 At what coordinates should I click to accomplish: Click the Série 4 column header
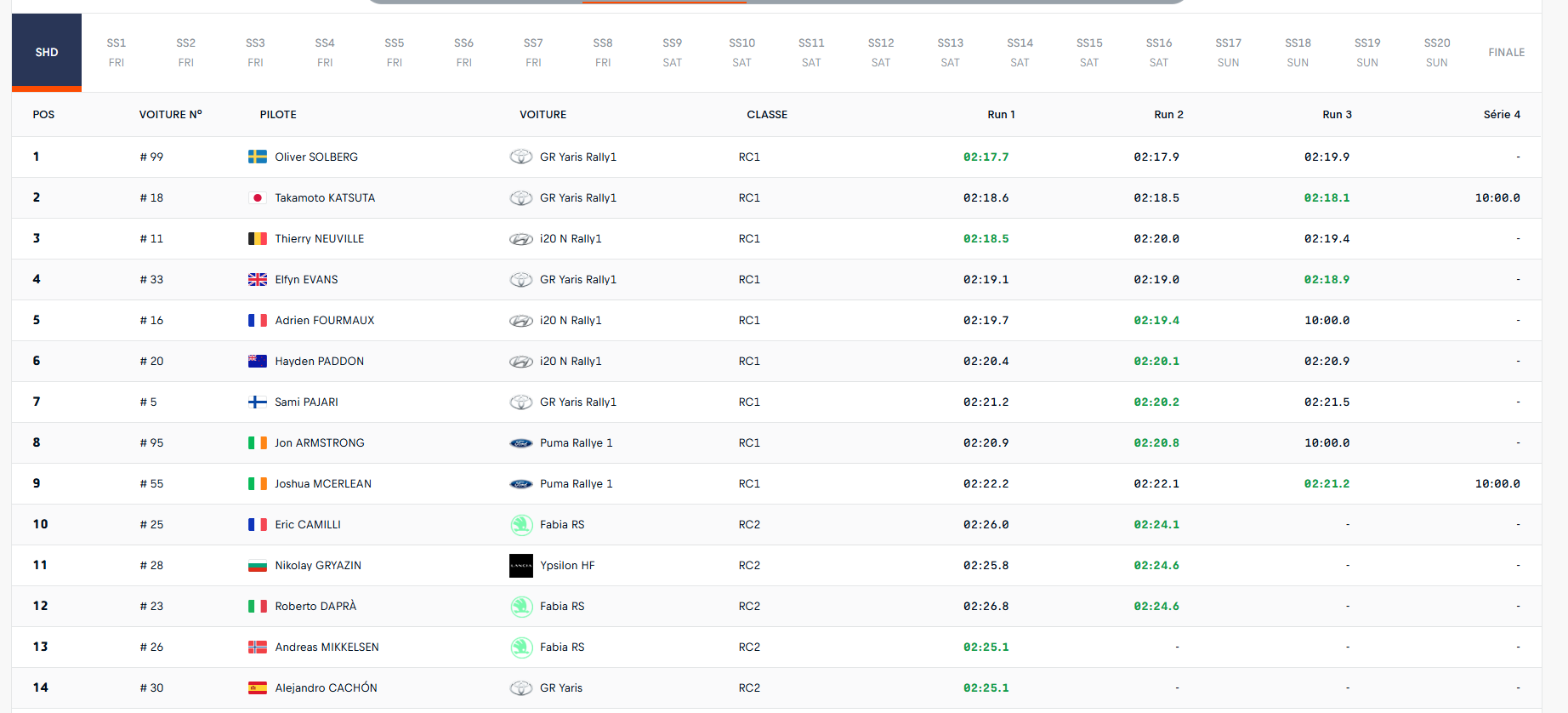coord(1503,114)
